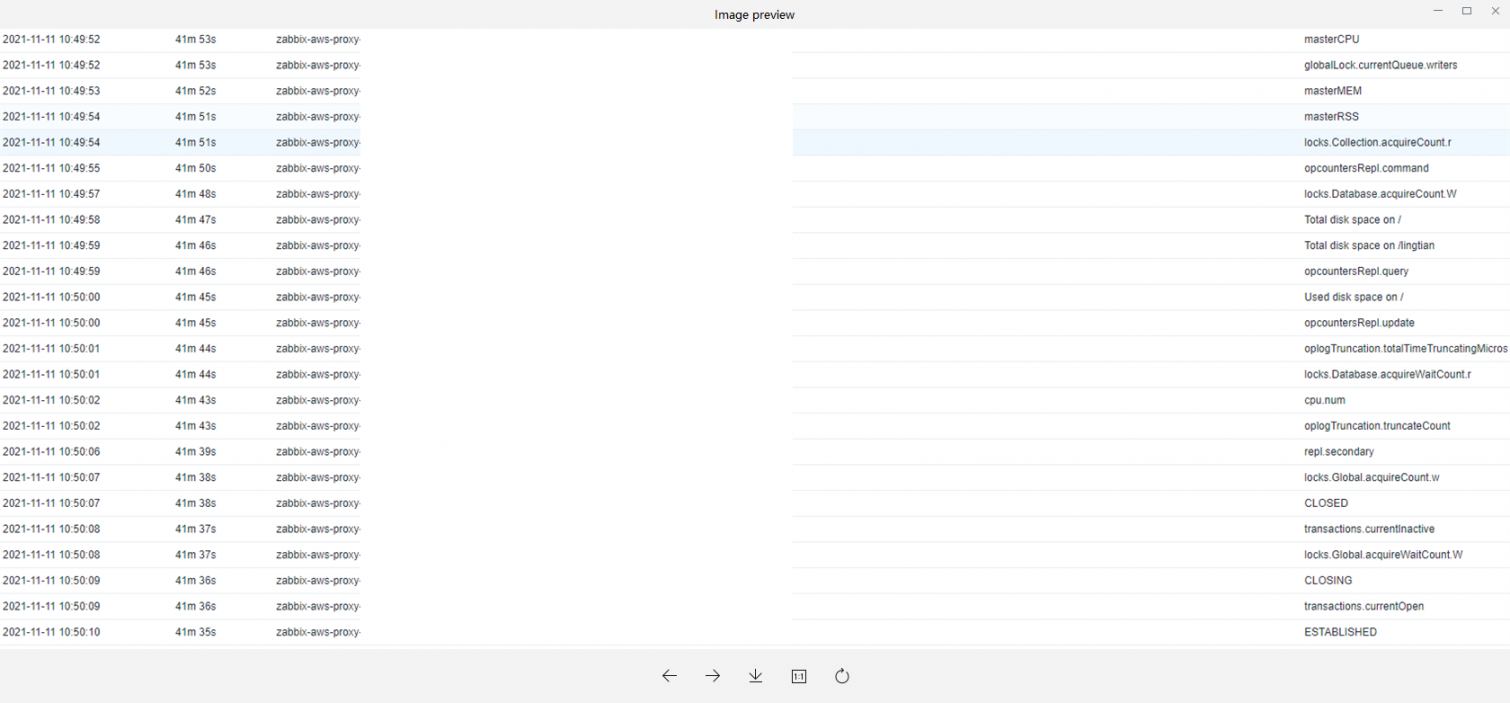
Task: Select 'opcountersRepl.query' item
Action: (1356, 271)
